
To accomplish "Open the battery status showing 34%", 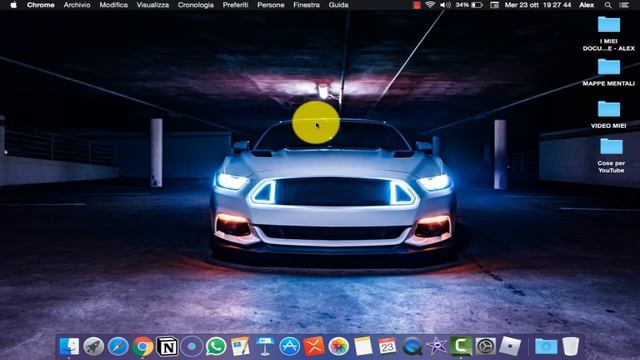I will pyautogui.click(x=469, y=5).
